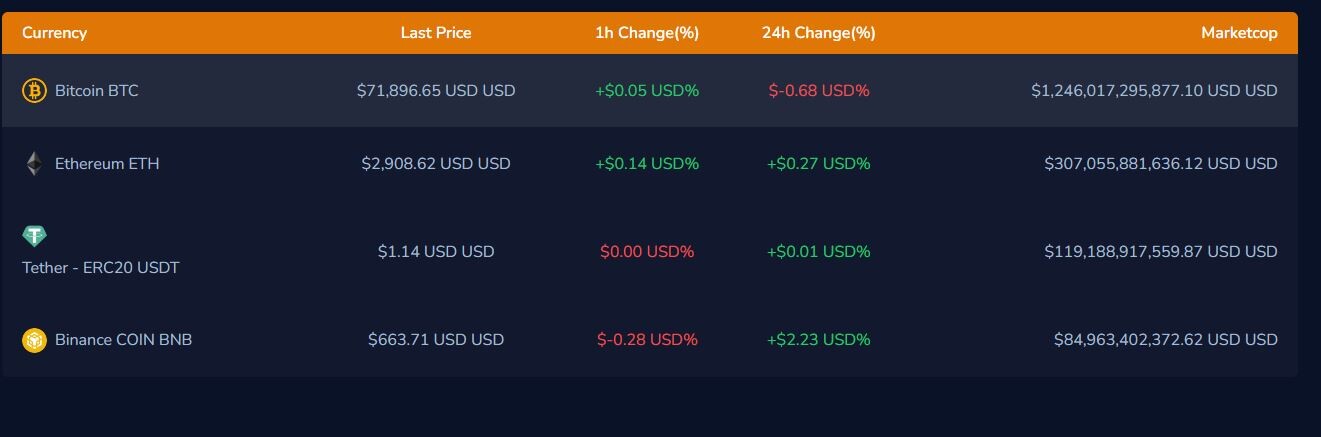Open the Bitcoin BTC currency name
This screenshot has width=1321, height=437.
coord(97,91)
